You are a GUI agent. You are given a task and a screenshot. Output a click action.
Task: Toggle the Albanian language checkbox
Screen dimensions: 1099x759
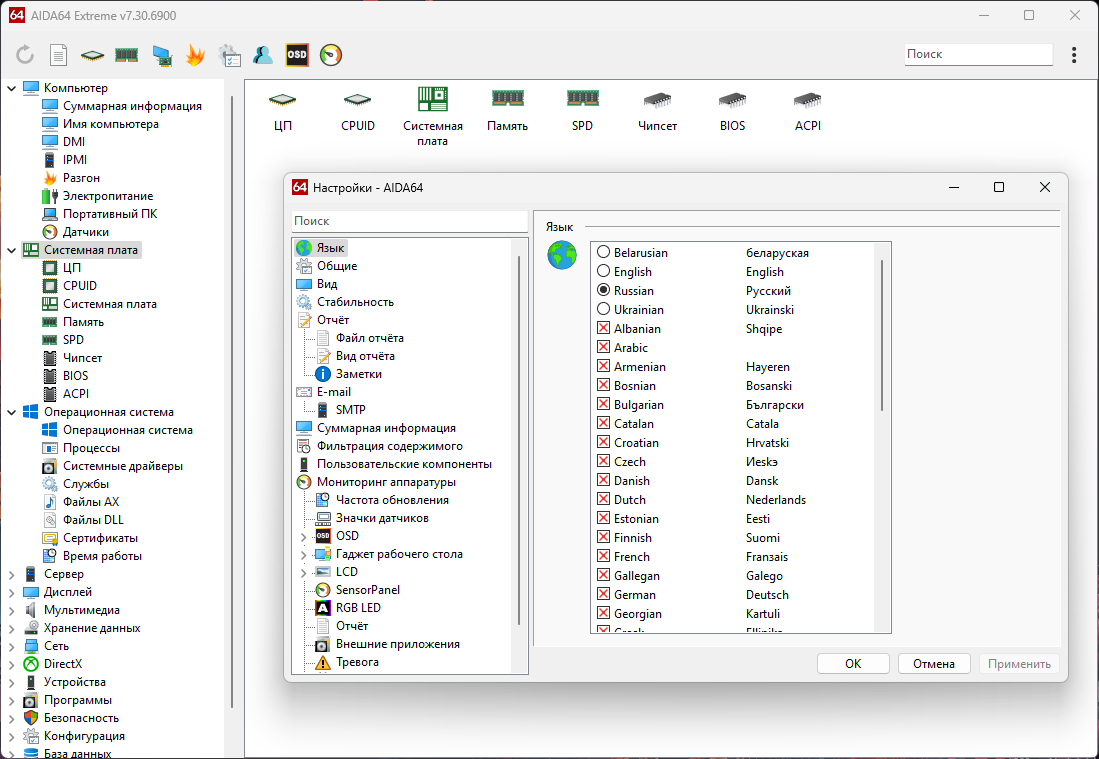(x=603, y=328)
